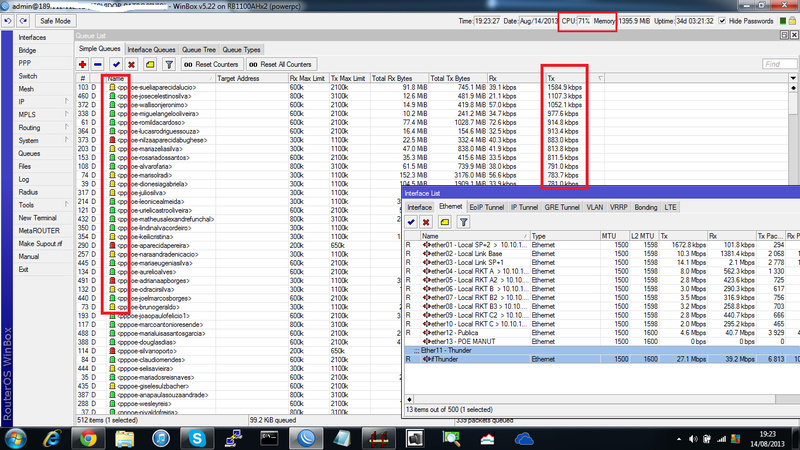Click the Undo arrow in WinBox toolbar
800x450 pixels.
click(8, 21)
